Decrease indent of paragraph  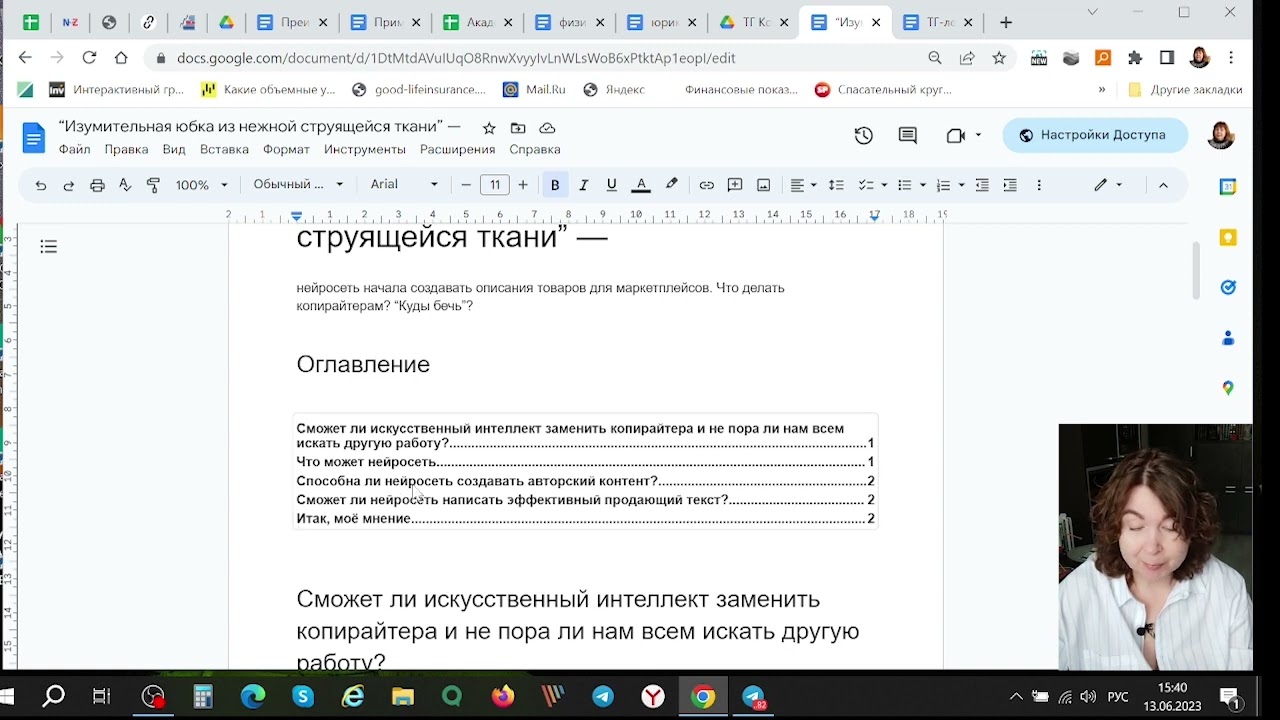click(982, 185)
